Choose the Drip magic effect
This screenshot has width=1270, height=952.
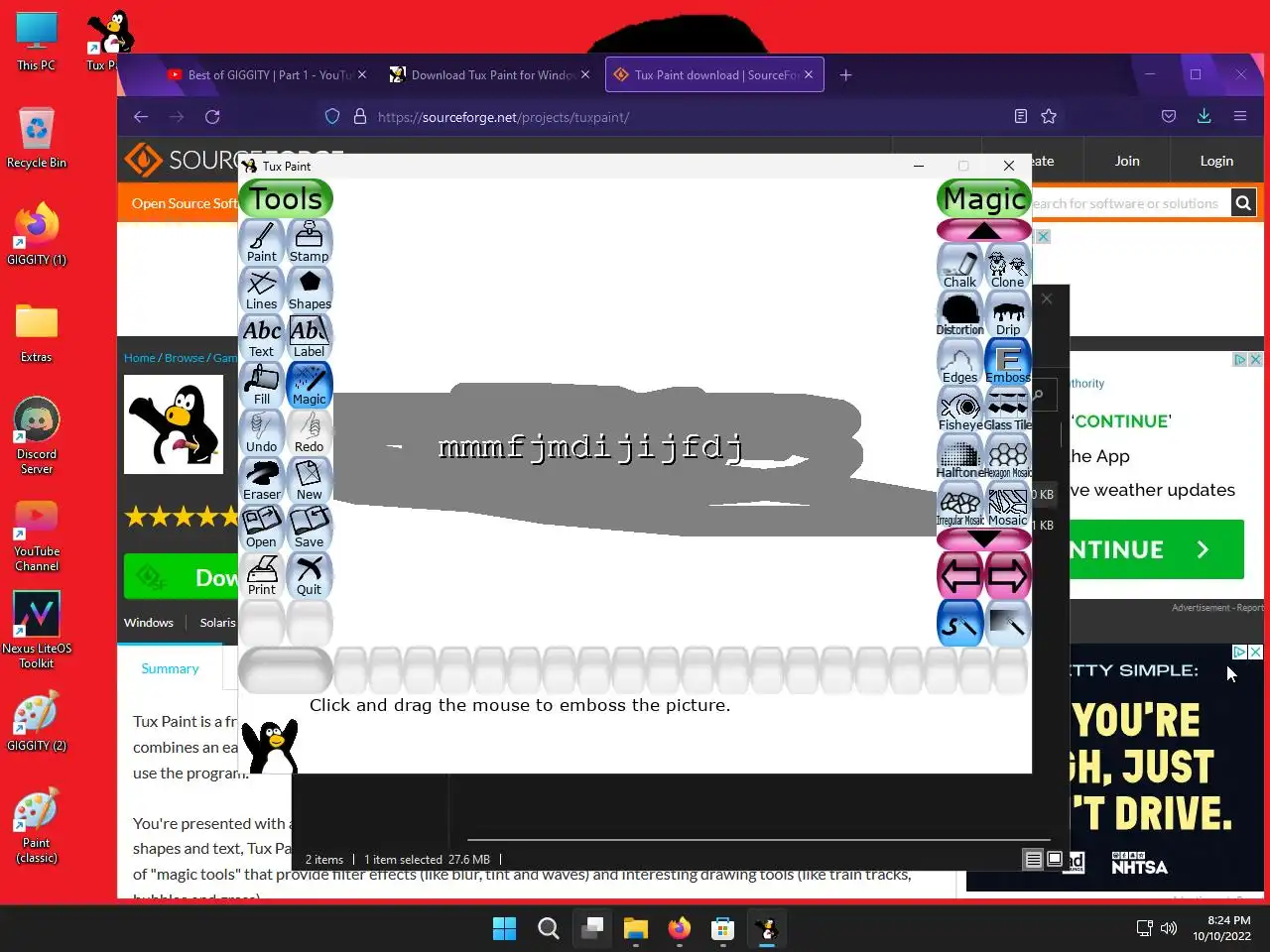(1008, 315)
